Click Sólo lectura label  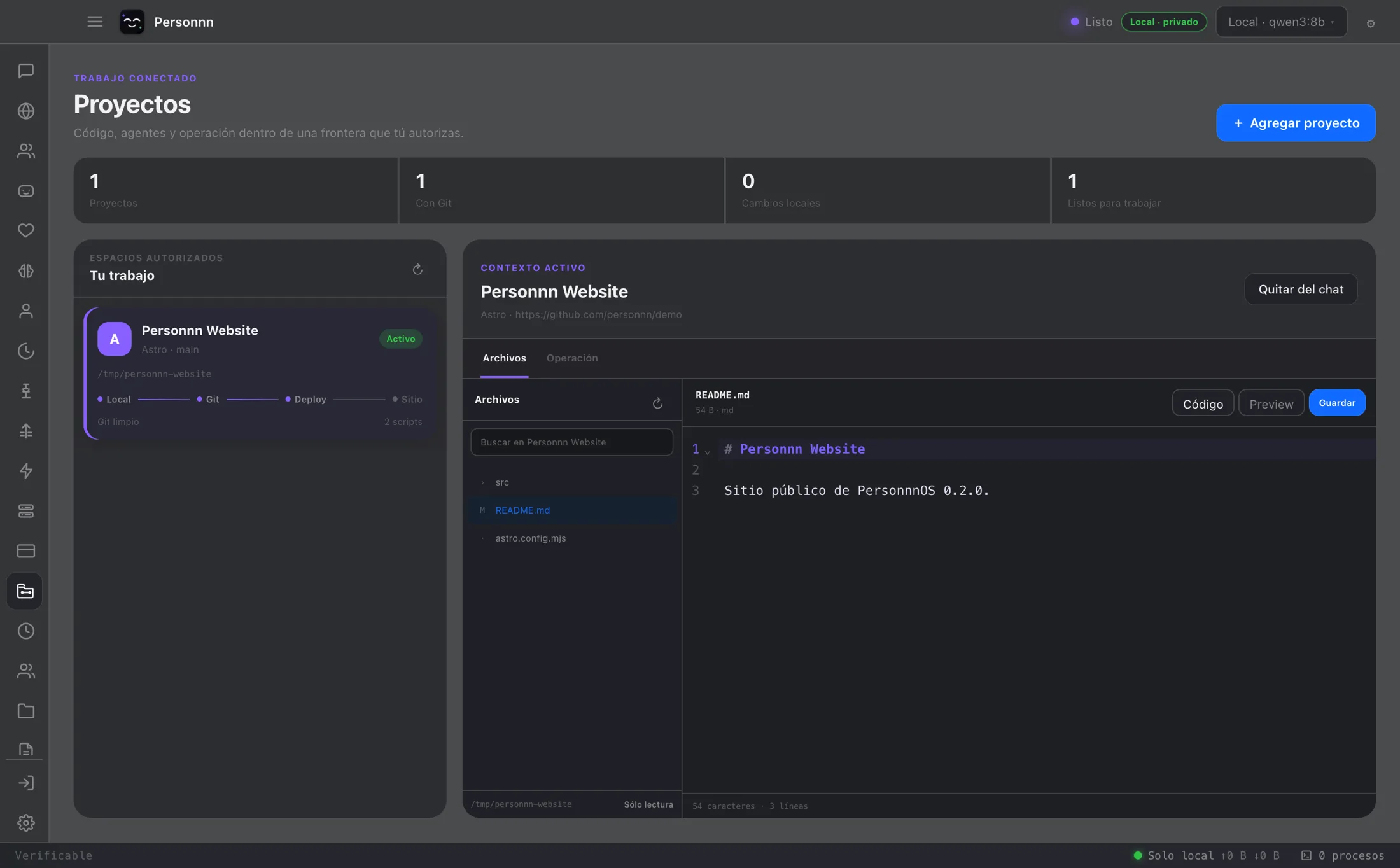[x=648, y=804]
